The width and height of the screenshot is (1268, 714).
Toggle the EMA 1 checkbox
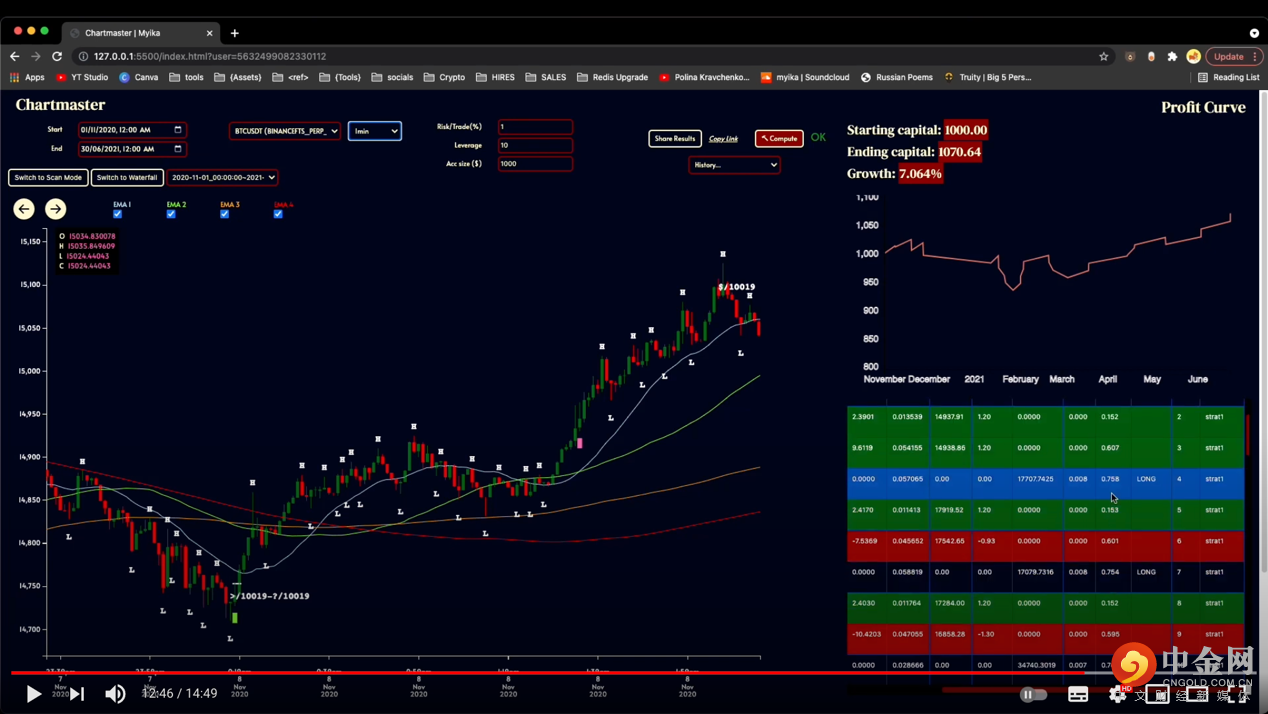(x=118, y=214)
